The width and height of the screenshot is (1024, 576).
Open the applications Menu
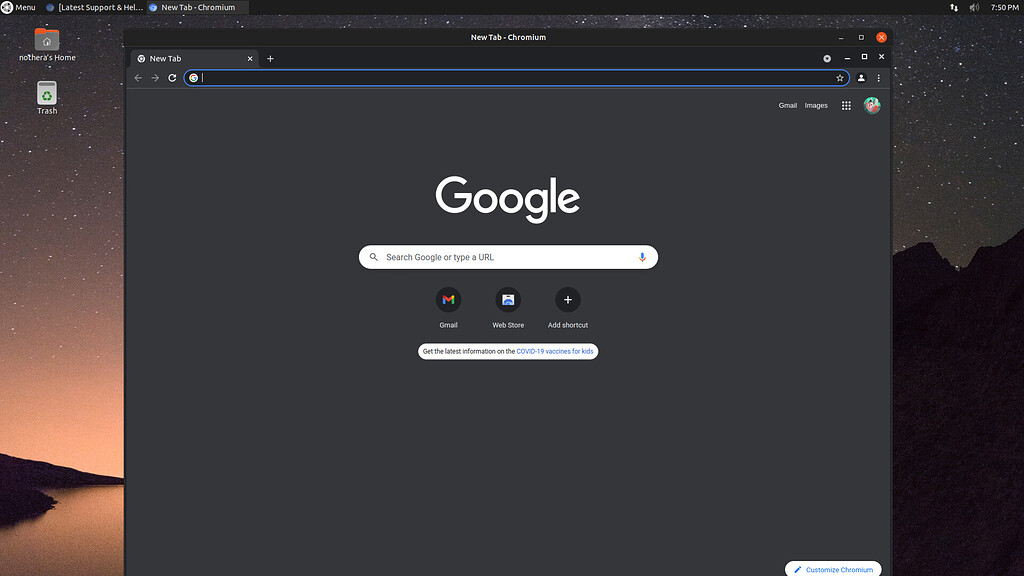pyautogui.click(x=18, y=7)
